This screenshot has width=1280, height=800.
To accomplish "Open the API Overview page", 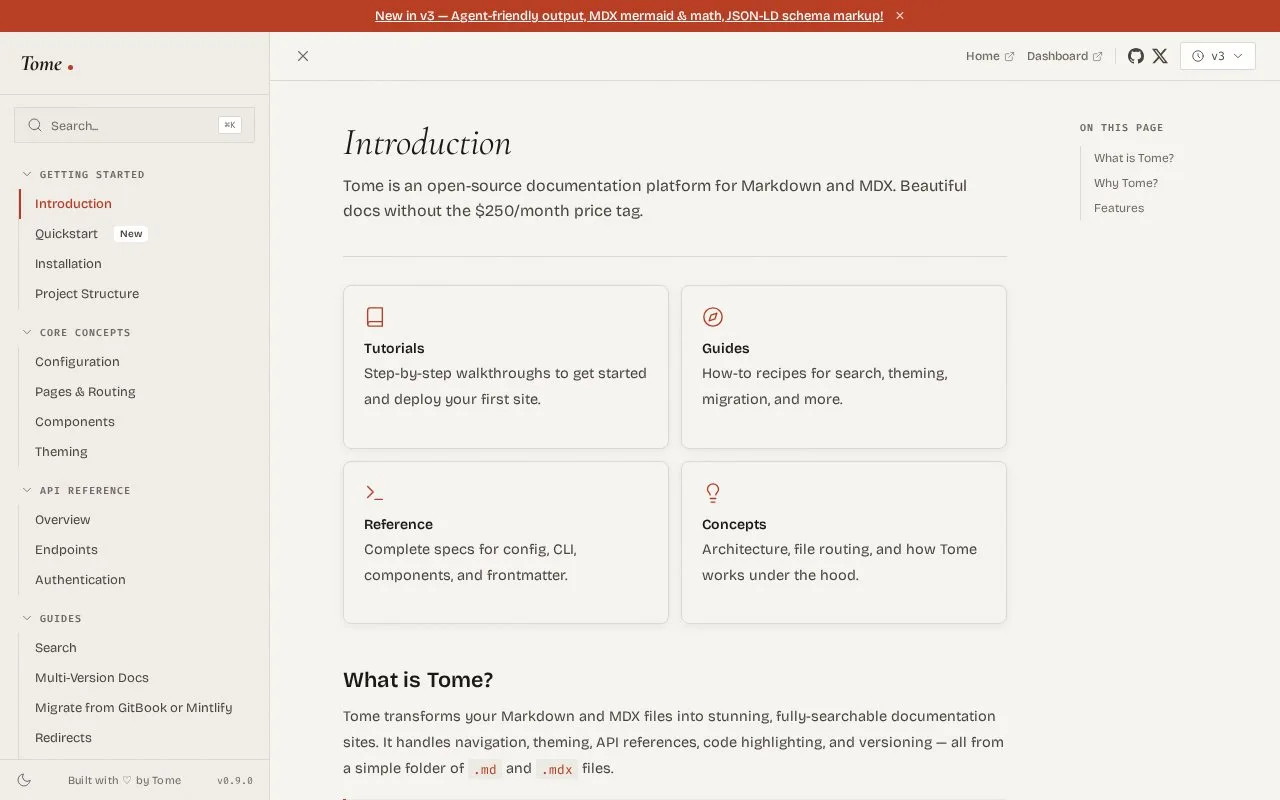I will [x=63, y=520].
